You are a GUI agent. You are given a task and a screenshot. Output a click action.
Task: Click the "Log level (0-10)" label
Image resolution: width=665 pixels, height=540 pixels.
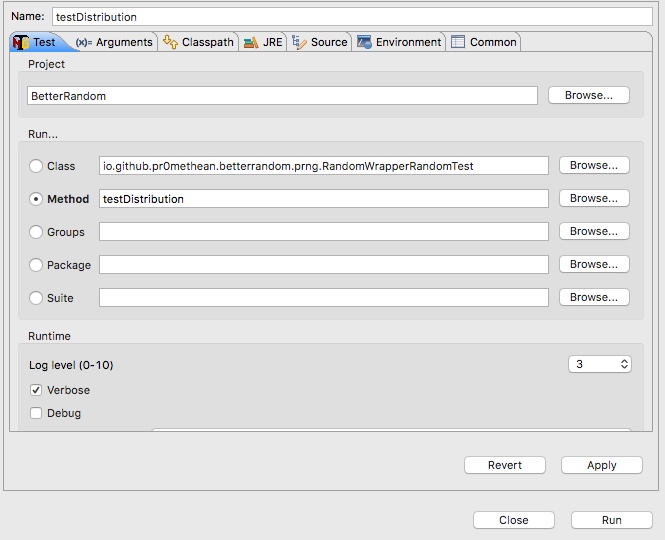[71, 365]
